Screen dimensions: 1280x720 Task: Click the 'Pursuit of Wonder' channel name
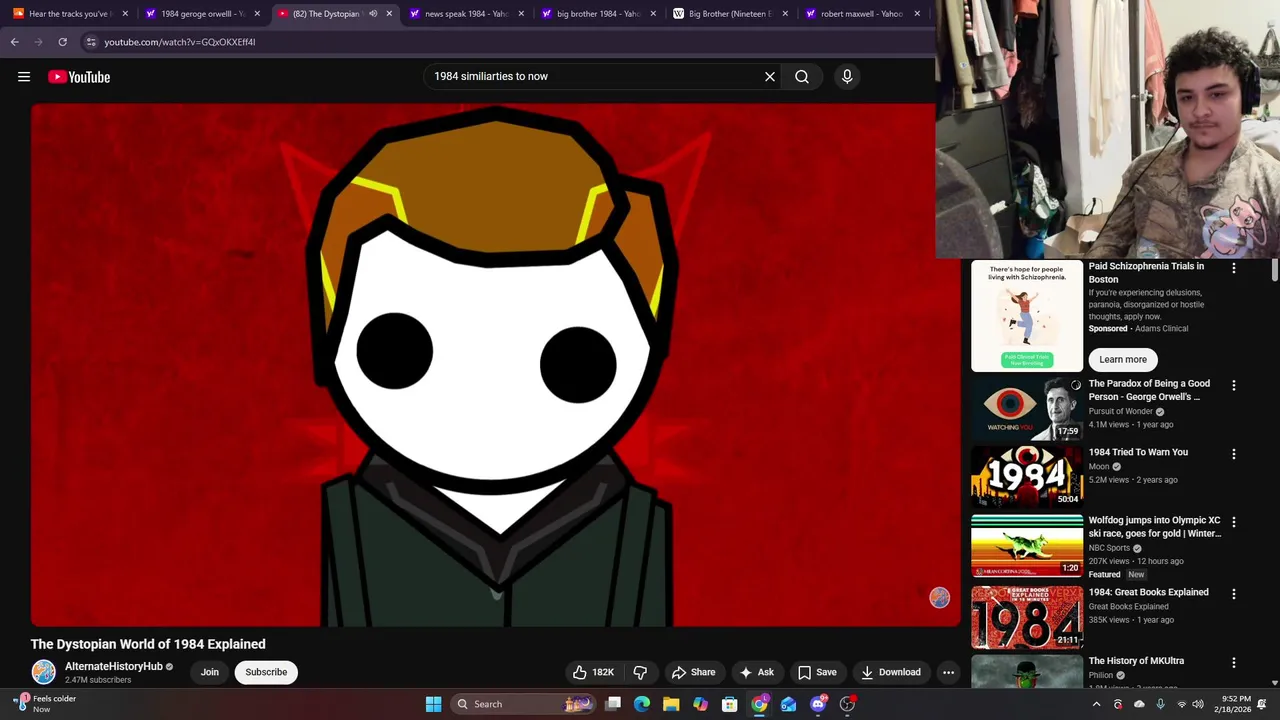pyautogui.click(x=1121, y=411)
